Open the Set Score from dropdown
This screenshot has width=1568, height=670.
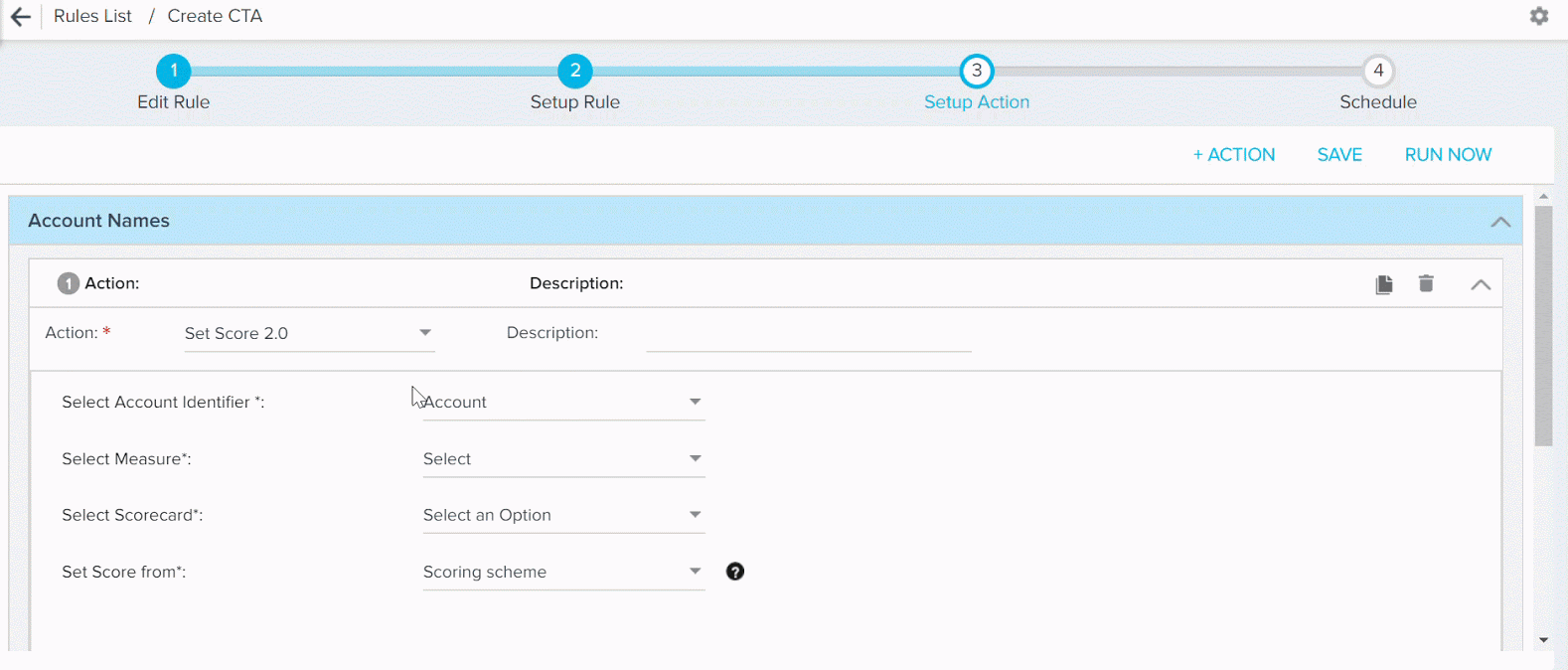[563, 572]
